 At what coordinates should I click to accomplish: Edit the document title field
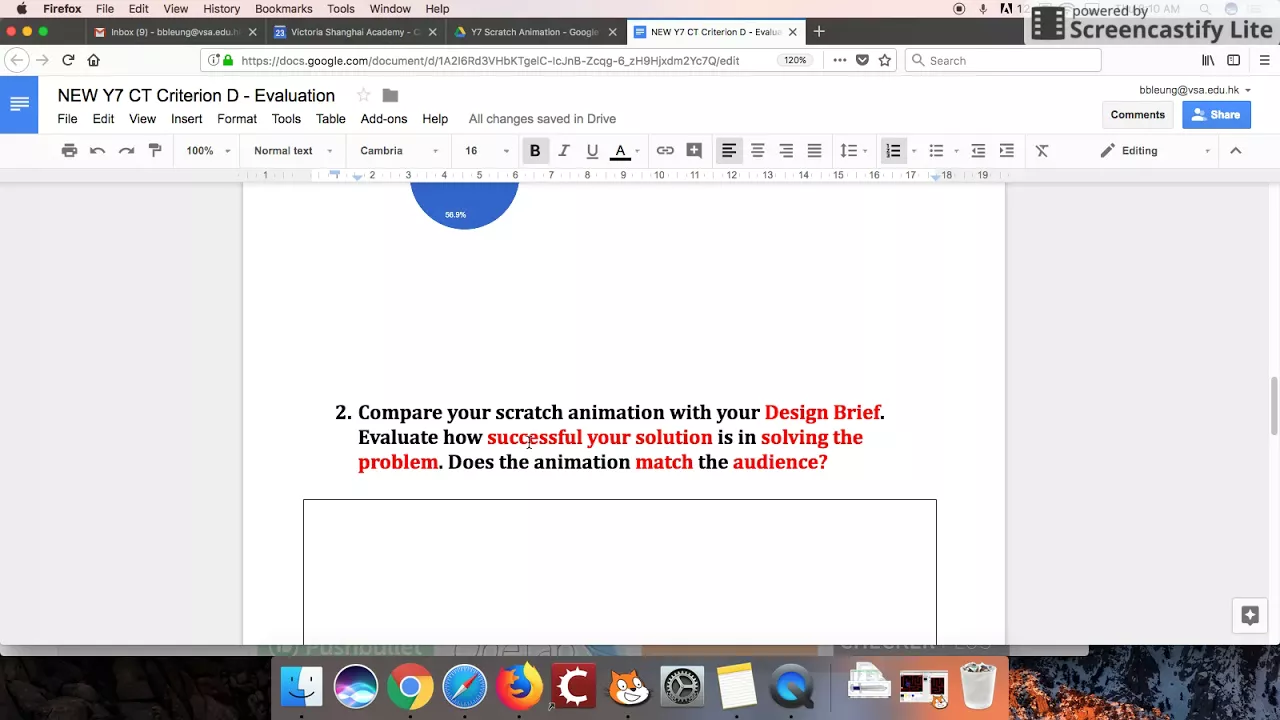tap(196, 96)
